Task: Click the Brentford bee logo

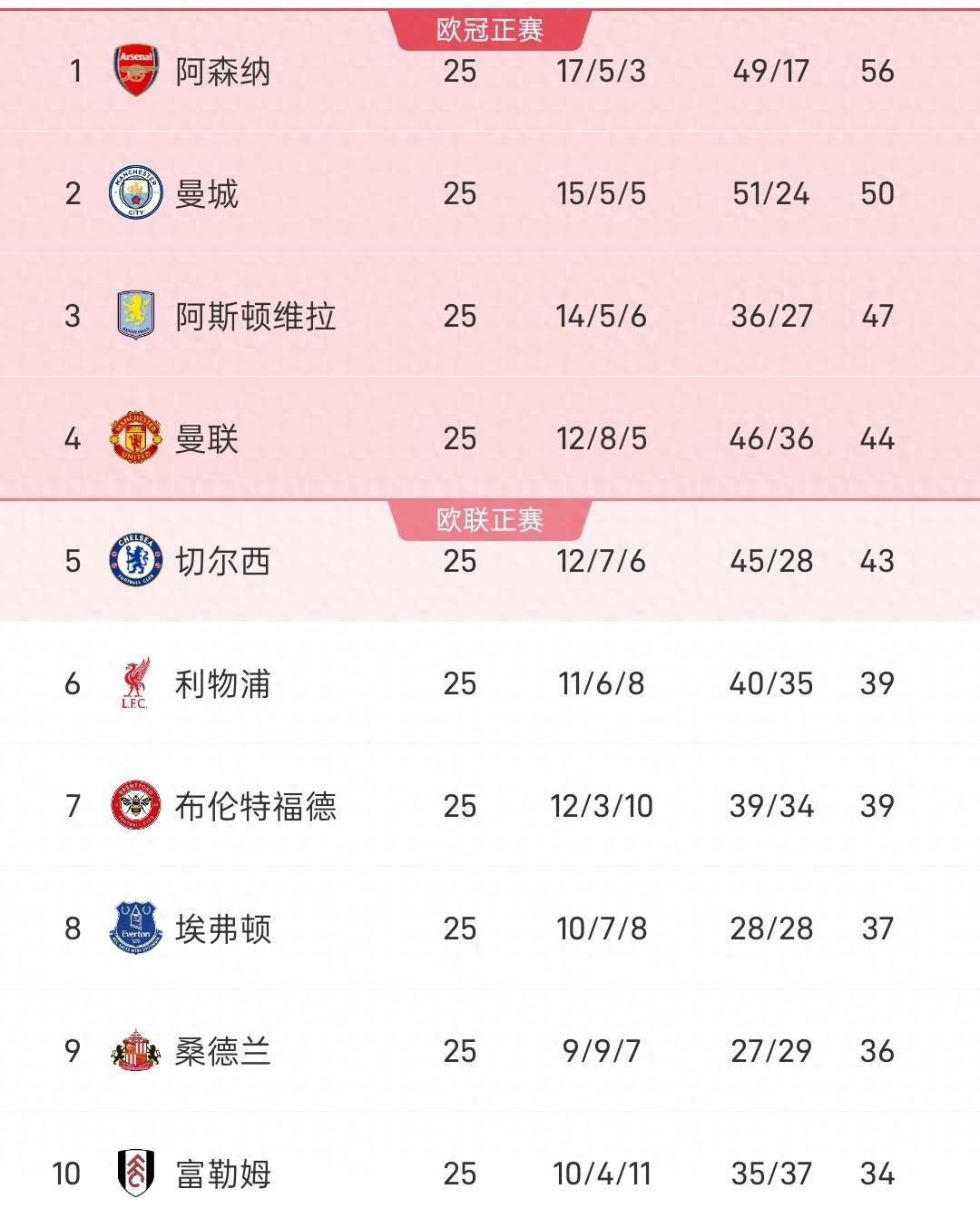Action: pos(136,806)
